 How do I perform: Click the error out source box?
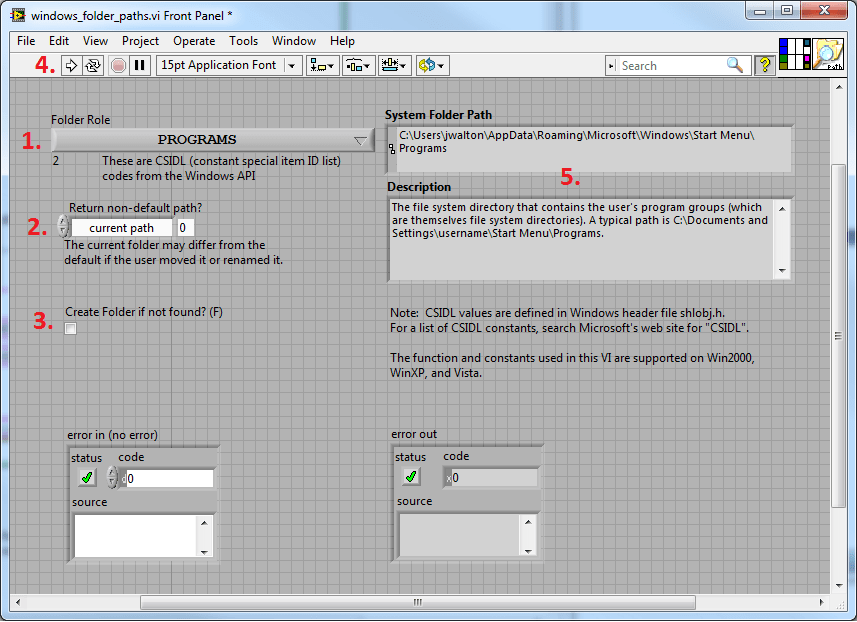tap(459, 536)
